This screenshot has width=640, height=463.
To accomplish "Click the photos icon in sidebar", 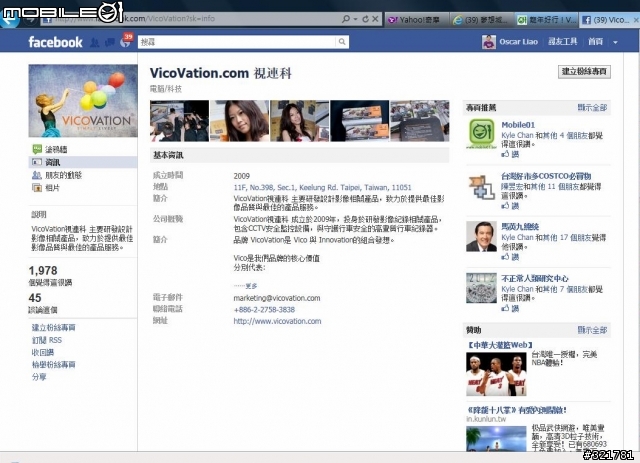I will [x=37, y=188].
